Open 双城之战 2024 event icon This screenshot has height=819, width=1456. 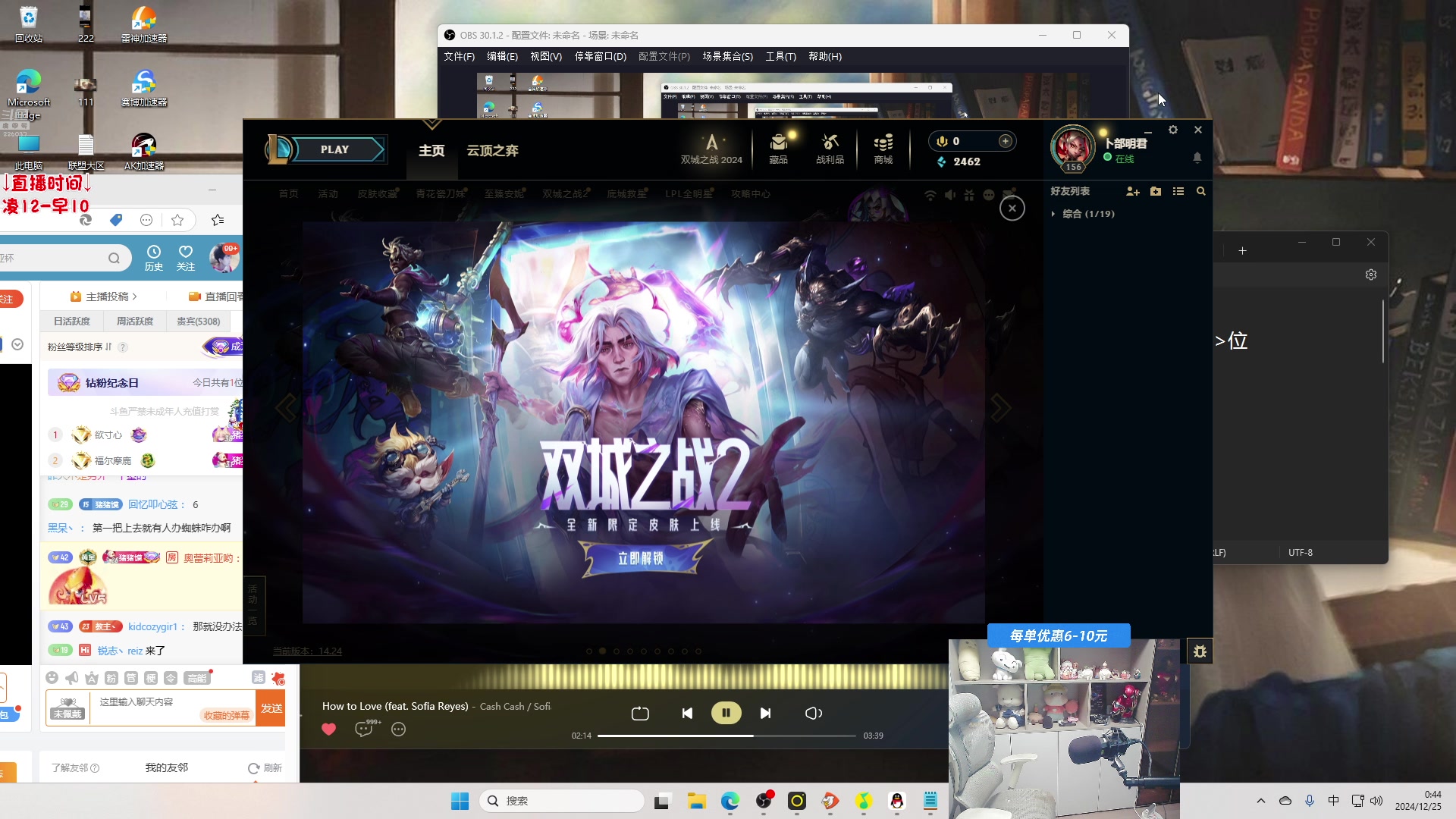(x=711, y=149)
